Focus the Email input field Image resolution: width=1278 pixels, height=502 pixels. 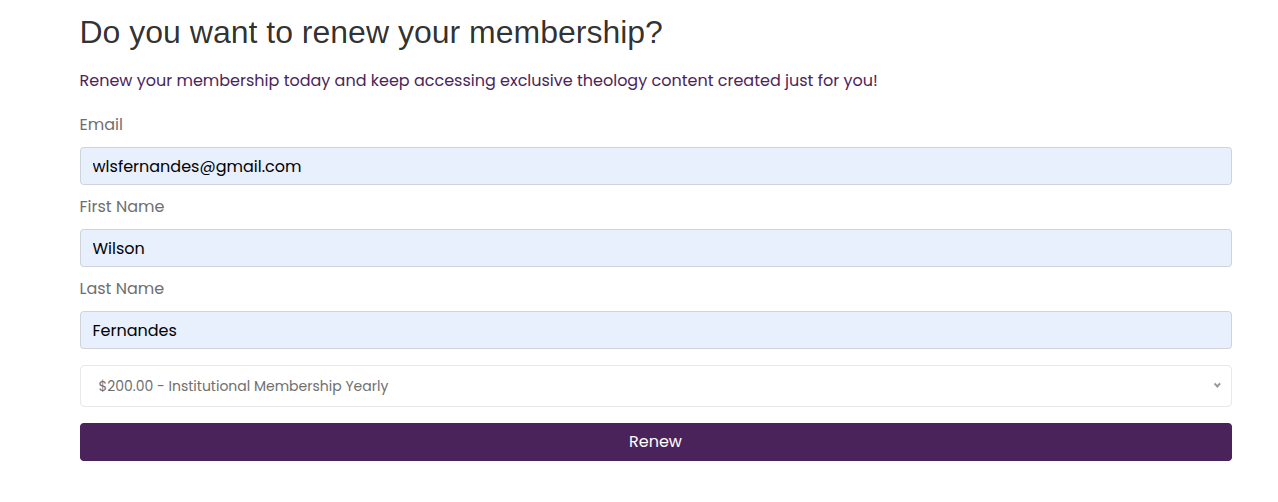coord(655,166)
